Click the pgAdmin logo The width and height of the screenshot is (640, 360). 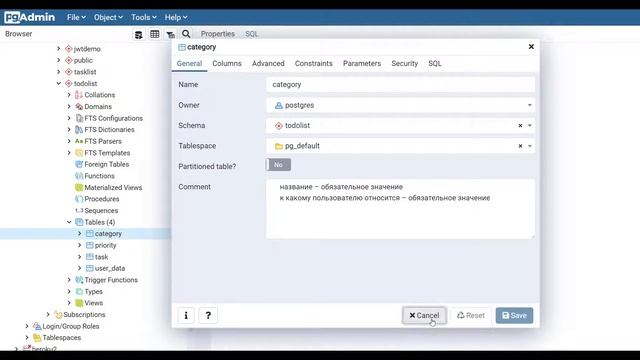(x=29, y=18)
